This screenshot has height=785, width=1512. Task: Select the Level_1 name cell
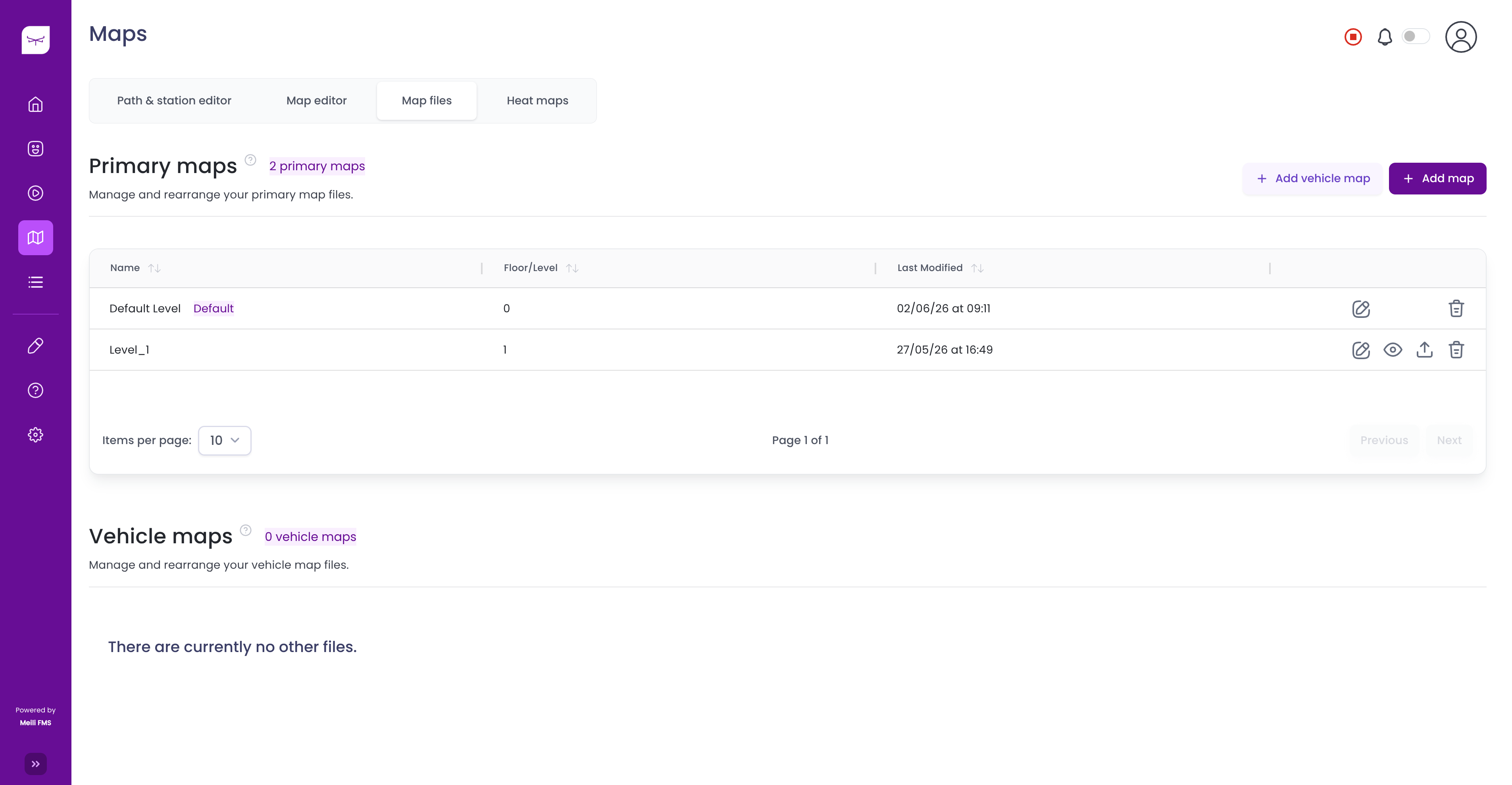tap(129, 350)
